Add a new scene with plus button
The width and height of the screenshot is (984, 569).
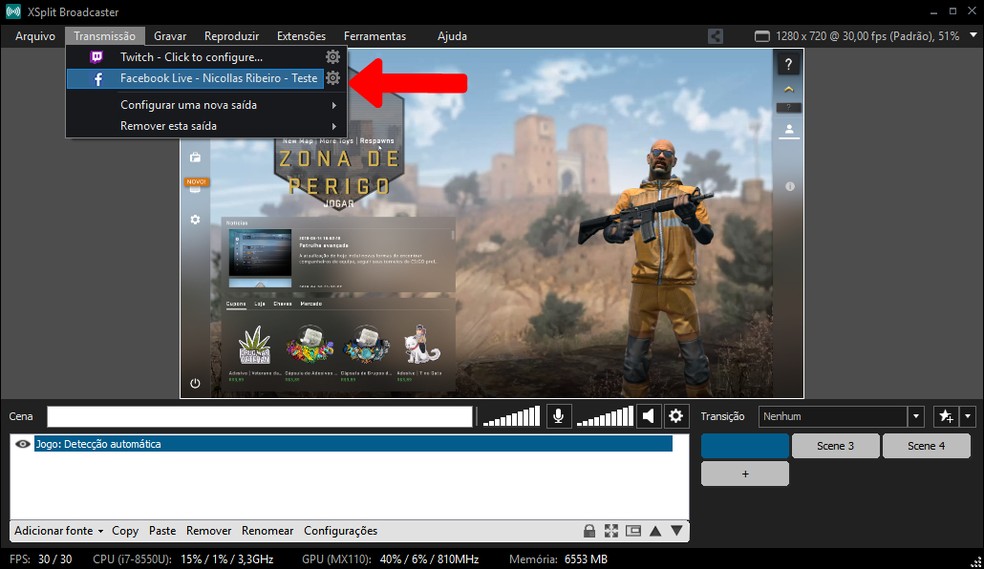coord(745,474)
